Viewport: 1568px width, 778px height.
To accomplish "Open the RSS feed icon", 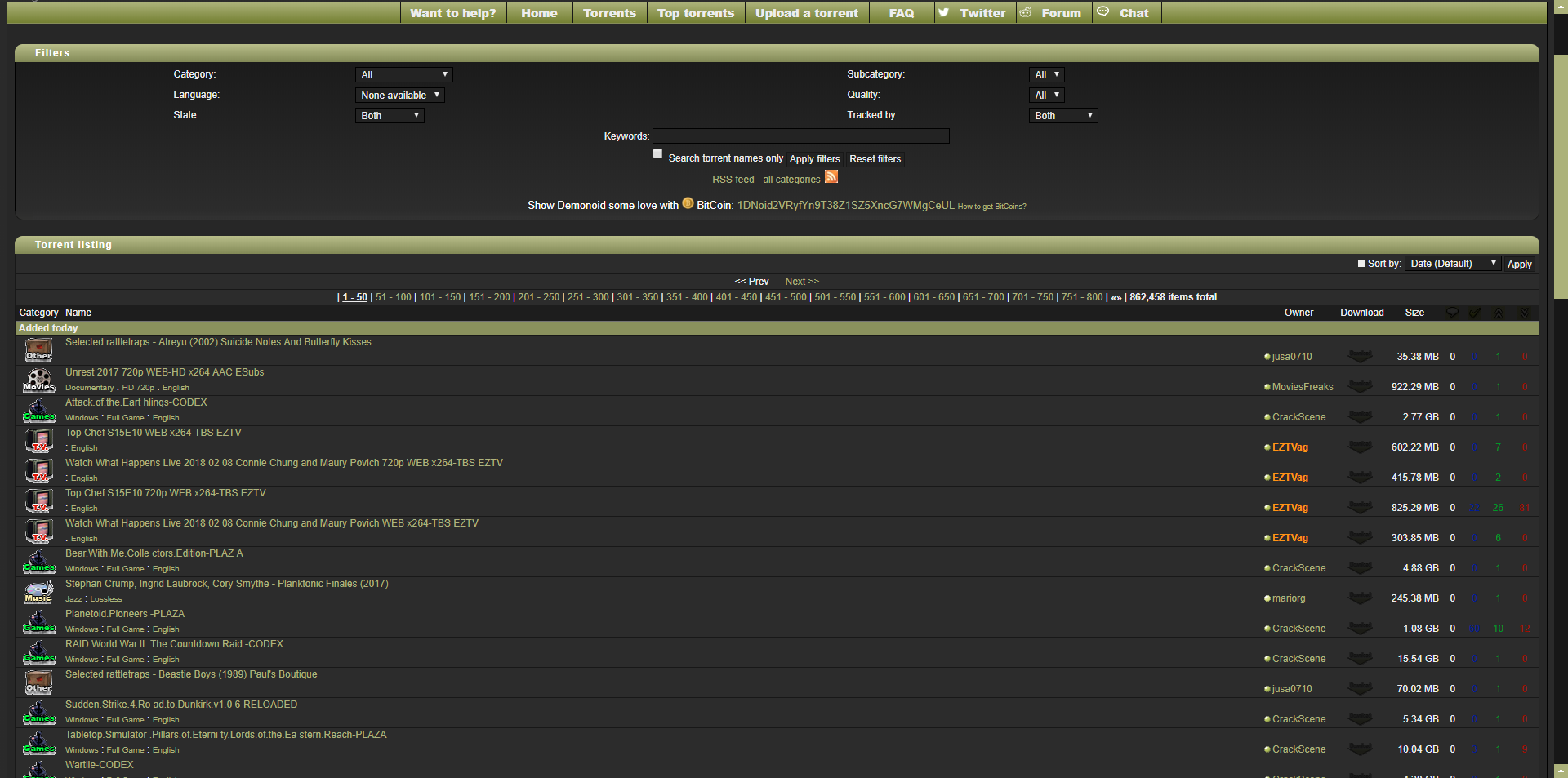I will click(x=831, y=177).
